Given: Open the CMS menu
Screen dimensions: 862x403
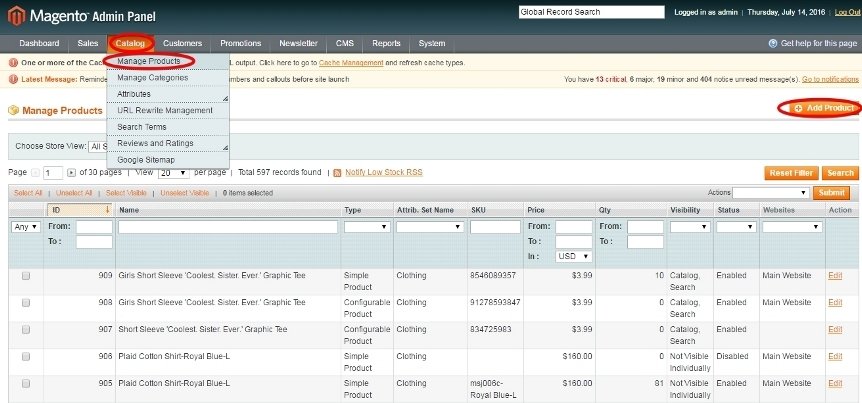Looking at the screenshot, I should click(x=345, y=43).
